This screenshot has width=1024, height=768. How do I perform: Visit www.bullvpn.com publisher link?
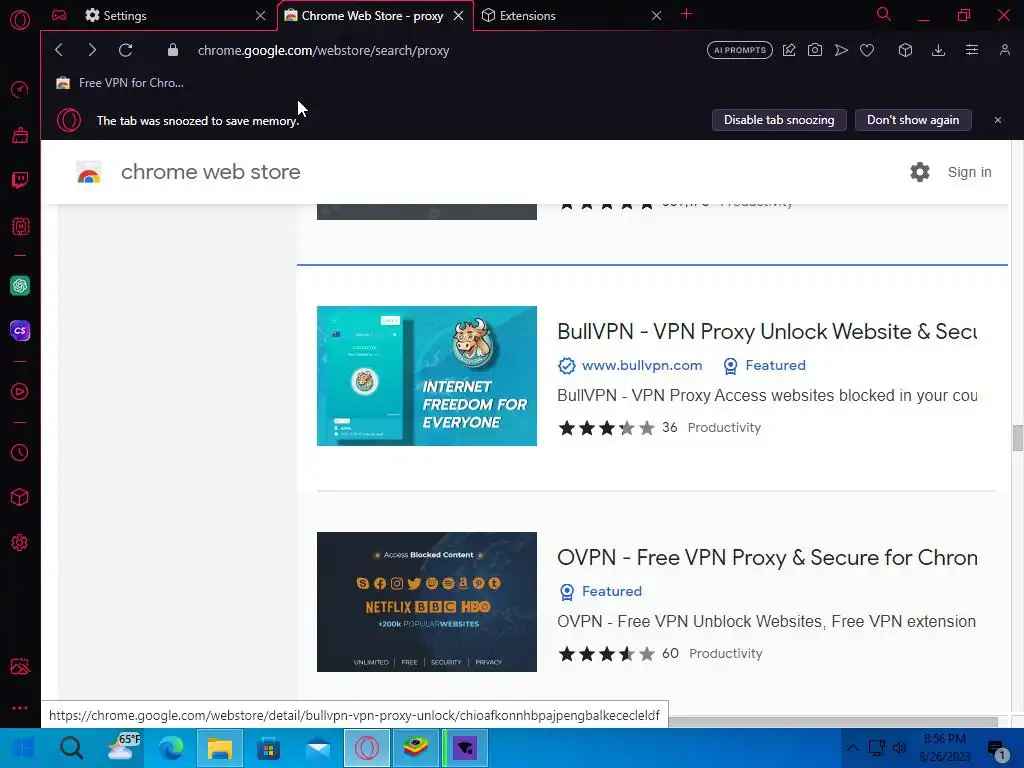point(641,365)
